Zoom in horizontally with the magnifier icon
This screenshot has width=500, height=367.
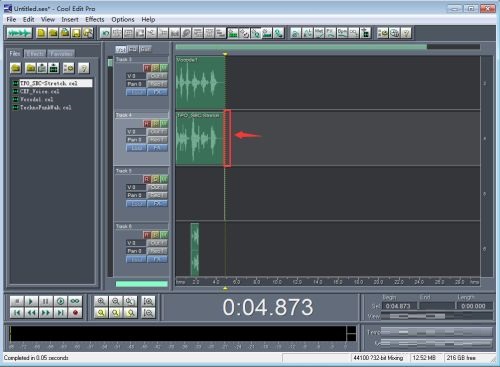point(101,301)
